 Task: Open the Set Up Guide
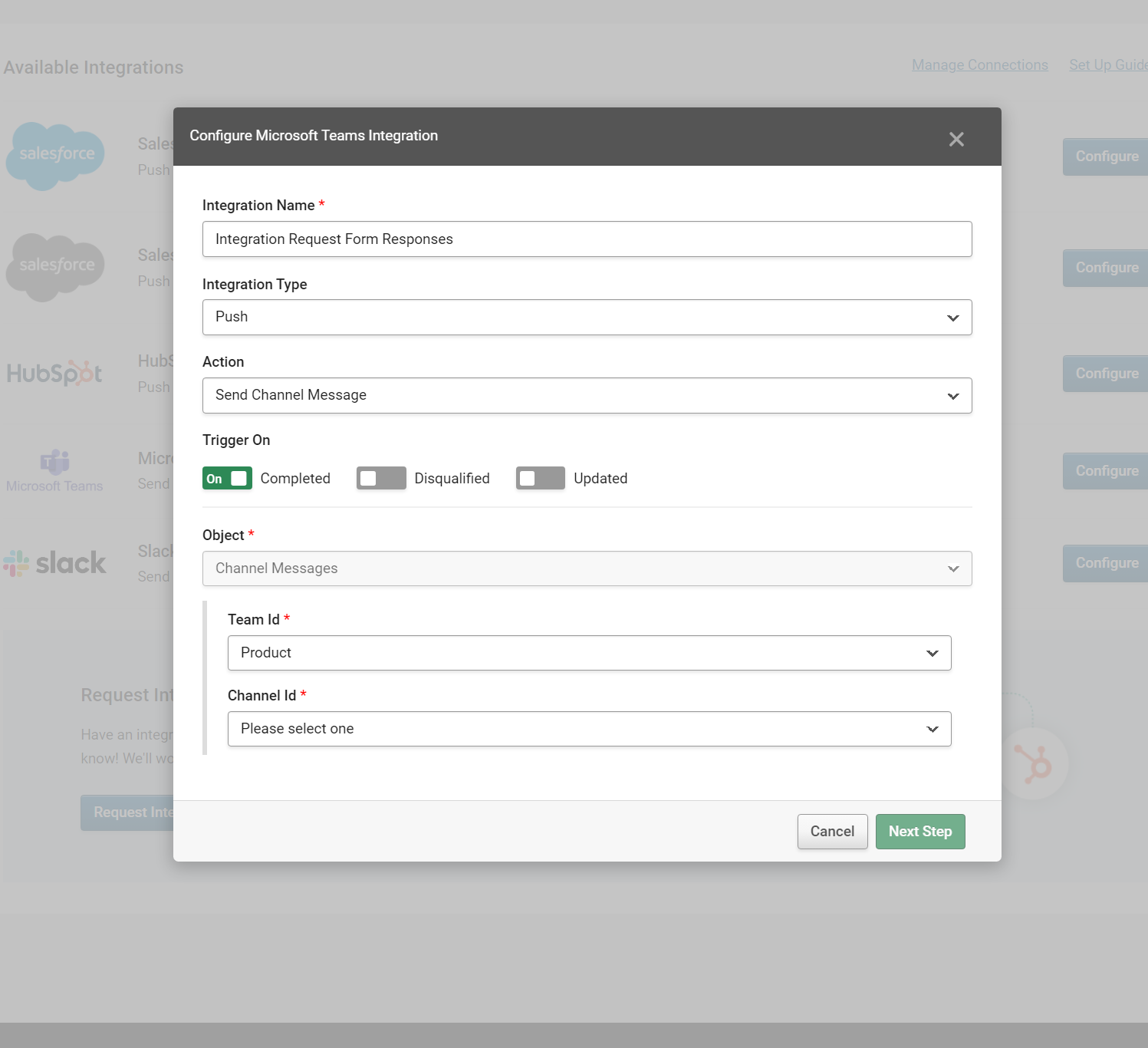tap(1107, 64)
